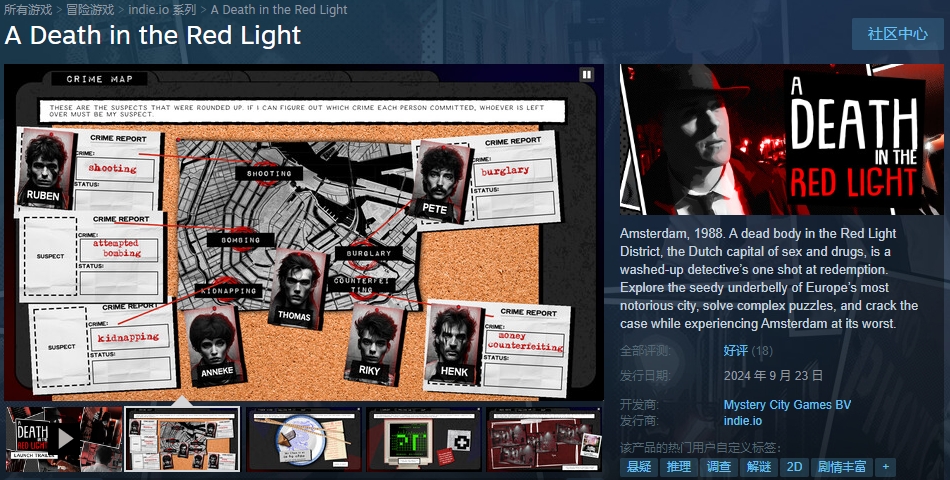Screen dimensions: 950x480
Task: Expand more tags with the plus button
Action: [x=885, y=467]
